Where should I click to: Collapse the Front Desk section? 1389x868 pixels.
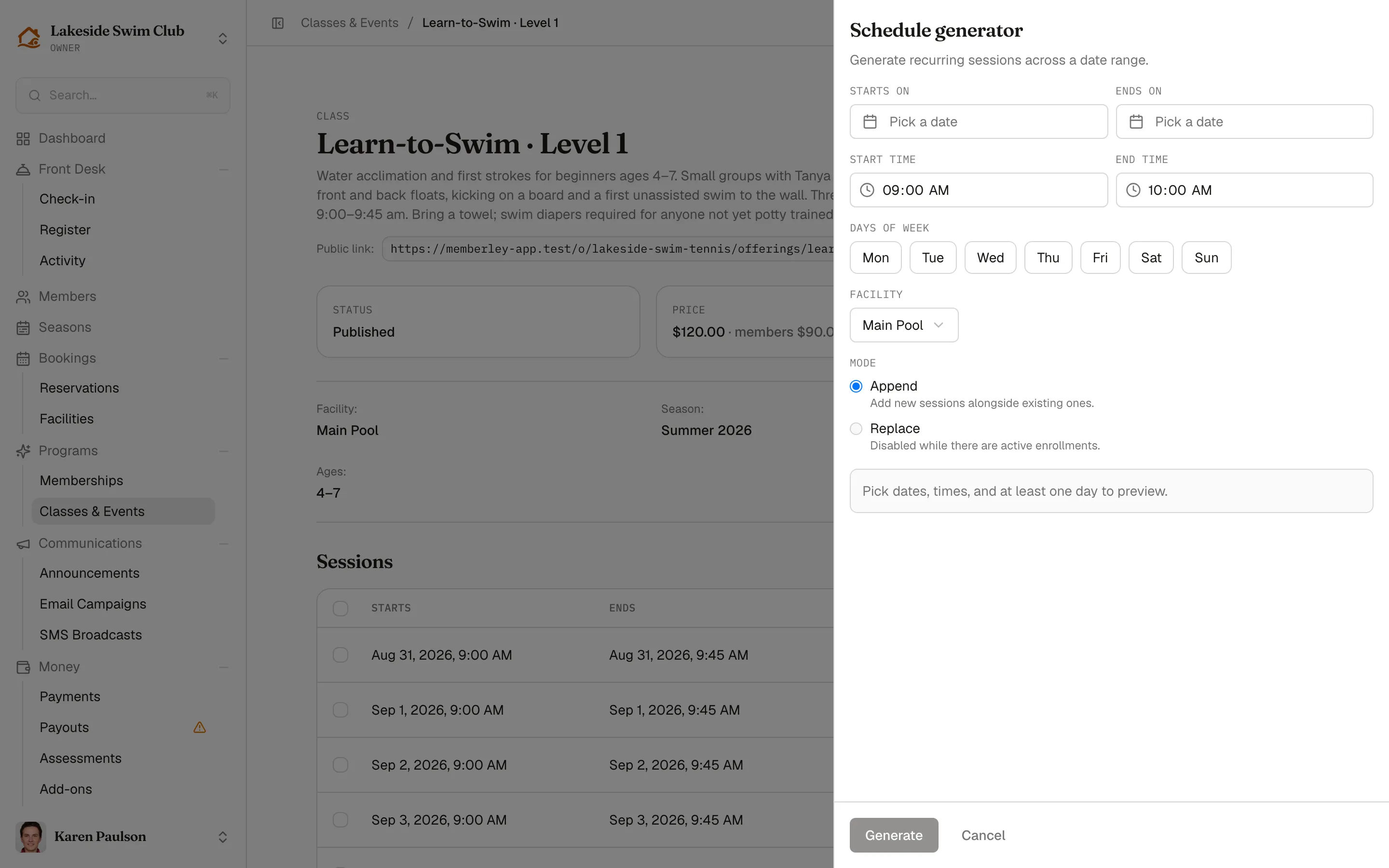[223, 170]
